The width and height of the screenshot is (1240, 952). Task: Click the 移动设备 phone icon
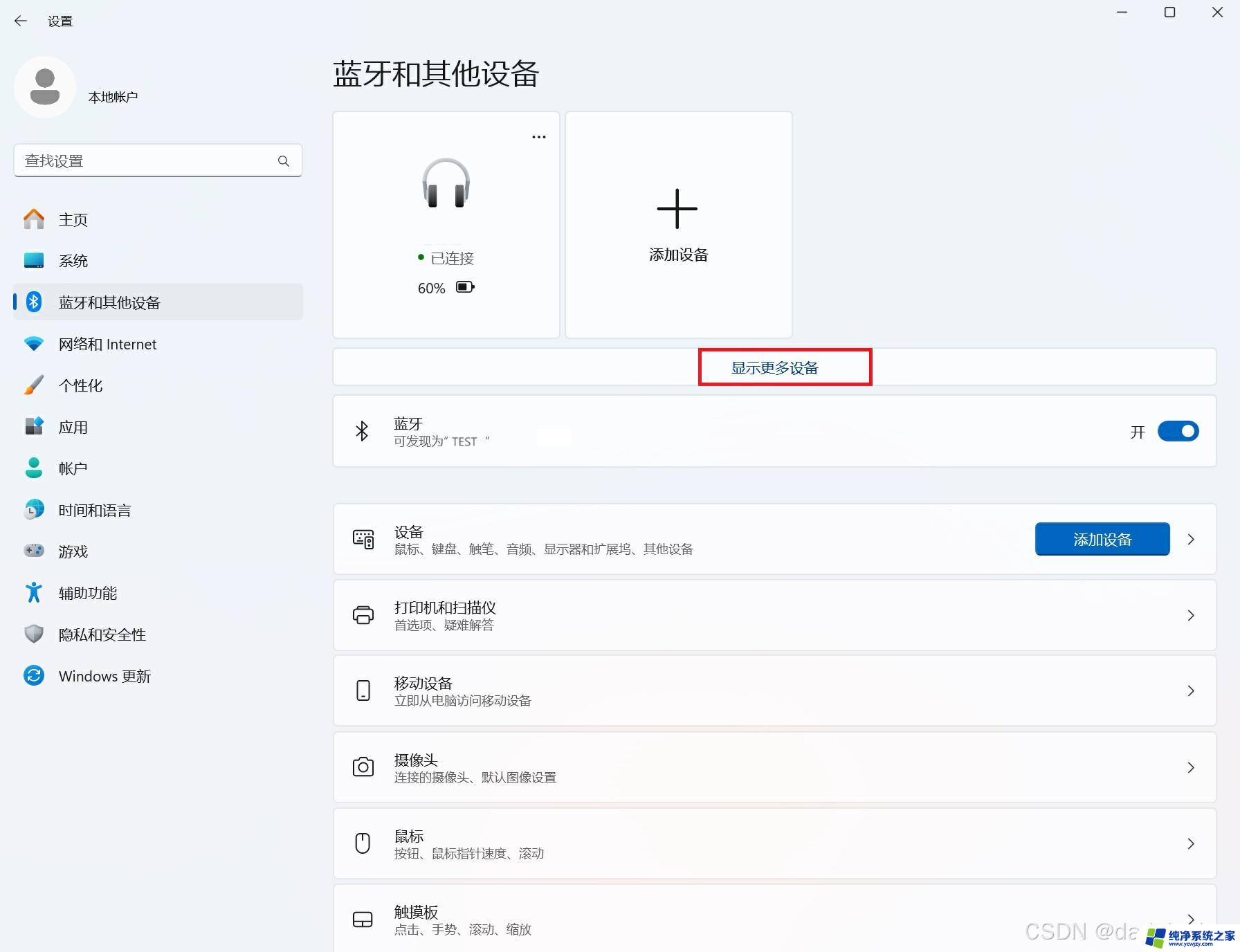[x=363, y=690]
